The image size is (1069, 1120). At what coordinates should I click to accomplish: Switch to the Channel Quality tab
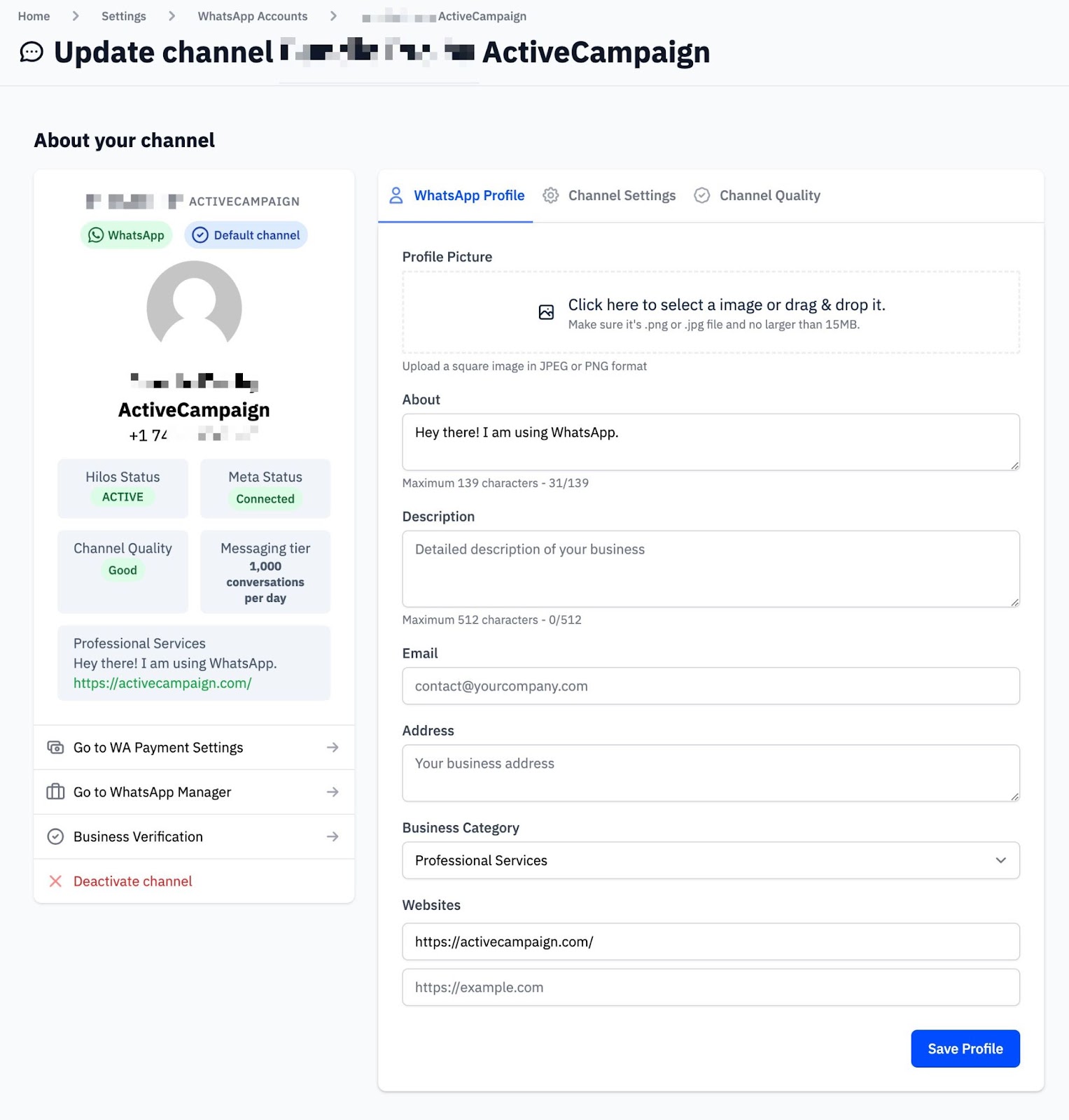[769, 195]
